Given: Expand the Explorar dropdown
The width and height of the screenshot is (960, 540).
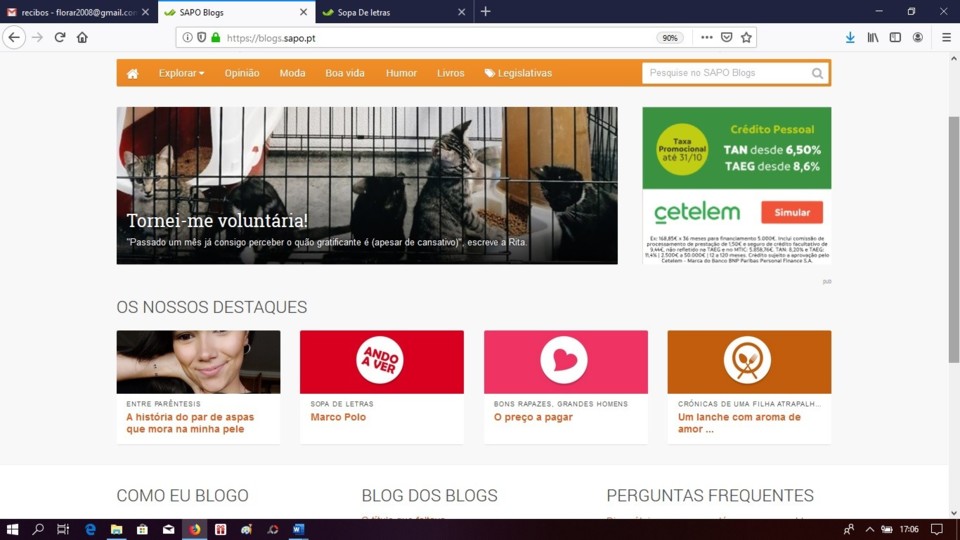Looking at the screenshot, I should tap(181, 73).
